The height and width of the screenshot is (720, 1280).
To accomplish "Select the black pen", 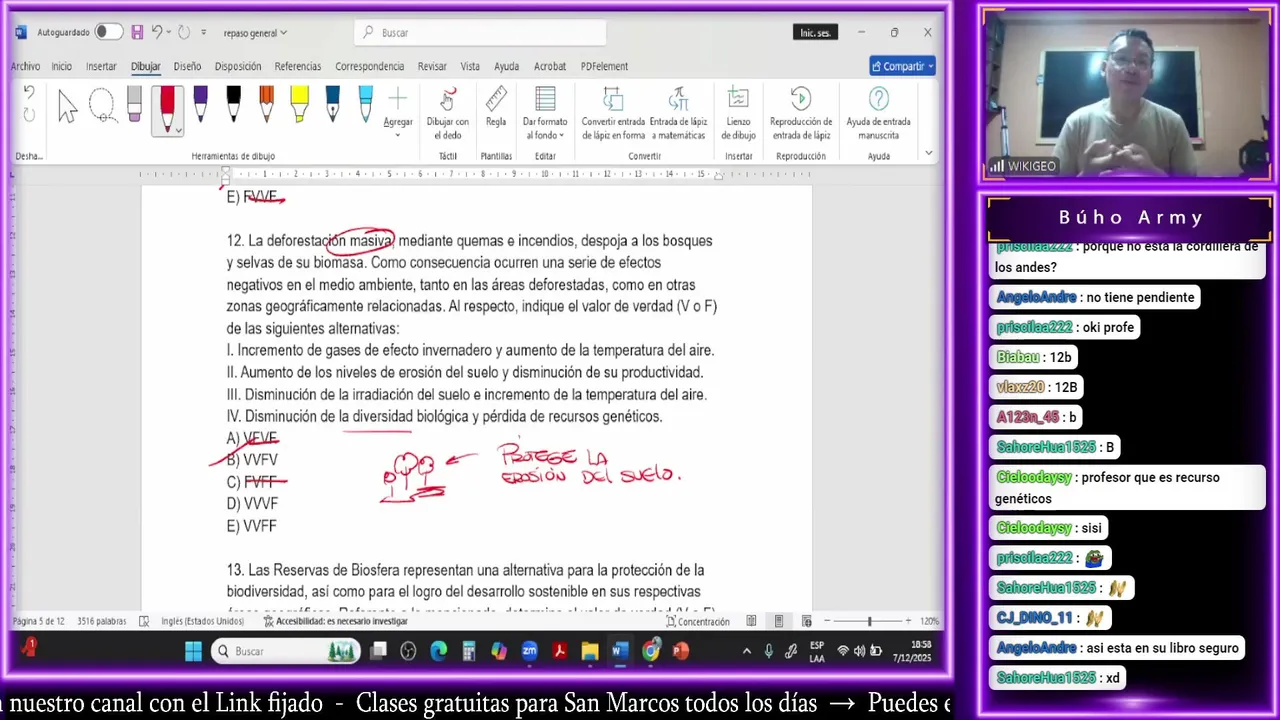I will coord(233,106).
